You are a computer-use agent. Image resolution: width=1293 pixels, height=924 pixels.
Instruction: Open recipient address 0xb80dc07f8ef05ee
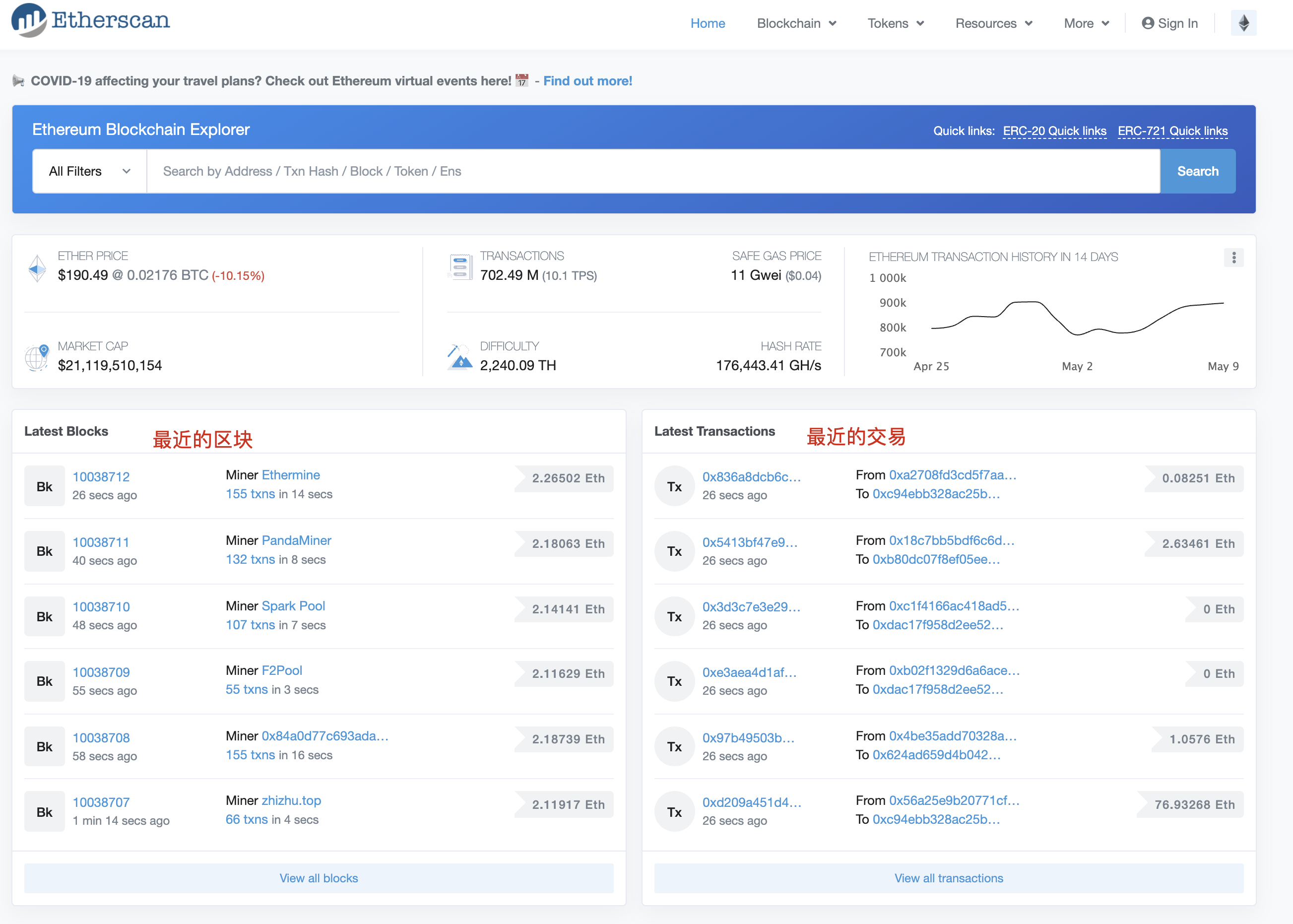tap(936, 559)
